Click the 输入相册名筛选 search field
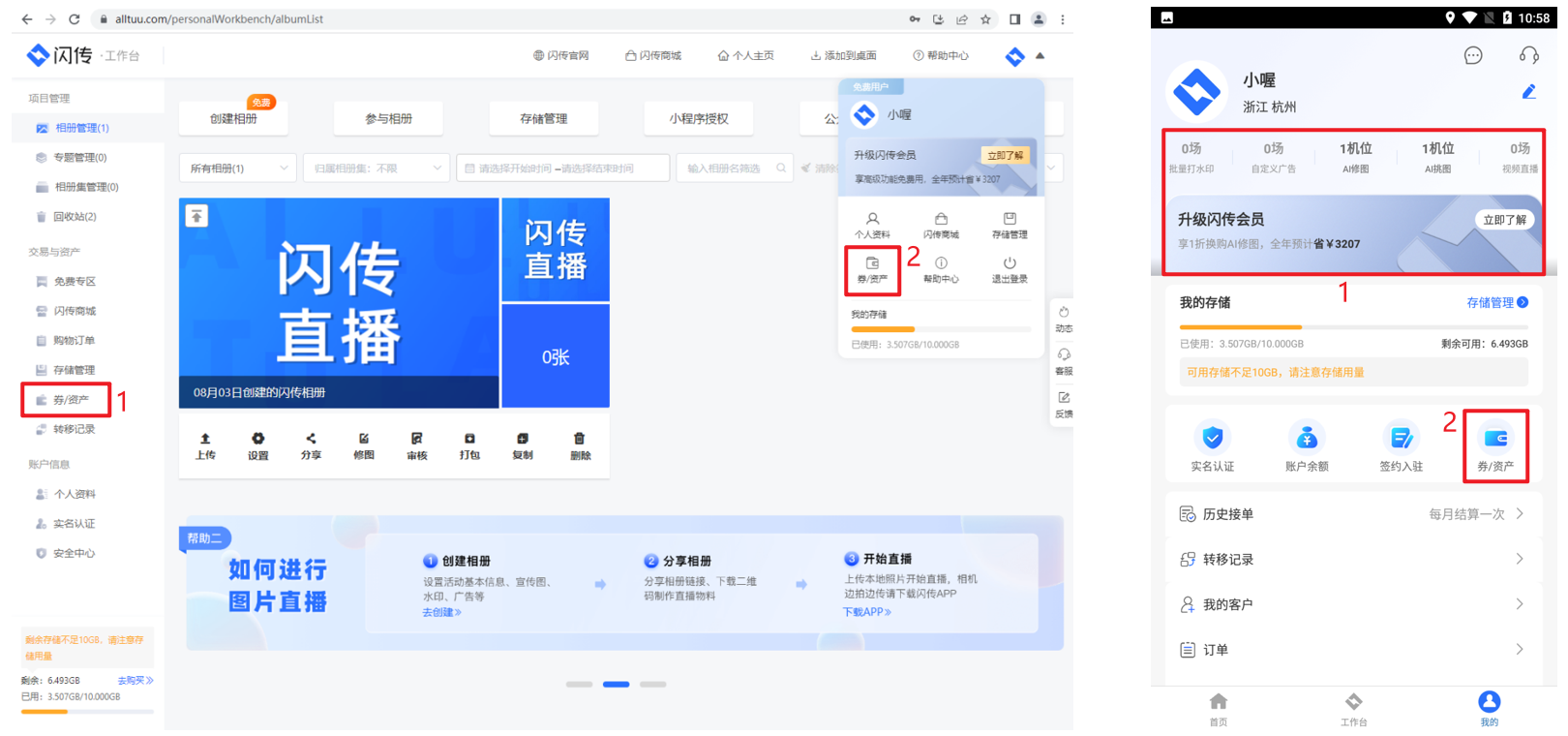Screen dimensions: 1568x736 coord(736,169)
